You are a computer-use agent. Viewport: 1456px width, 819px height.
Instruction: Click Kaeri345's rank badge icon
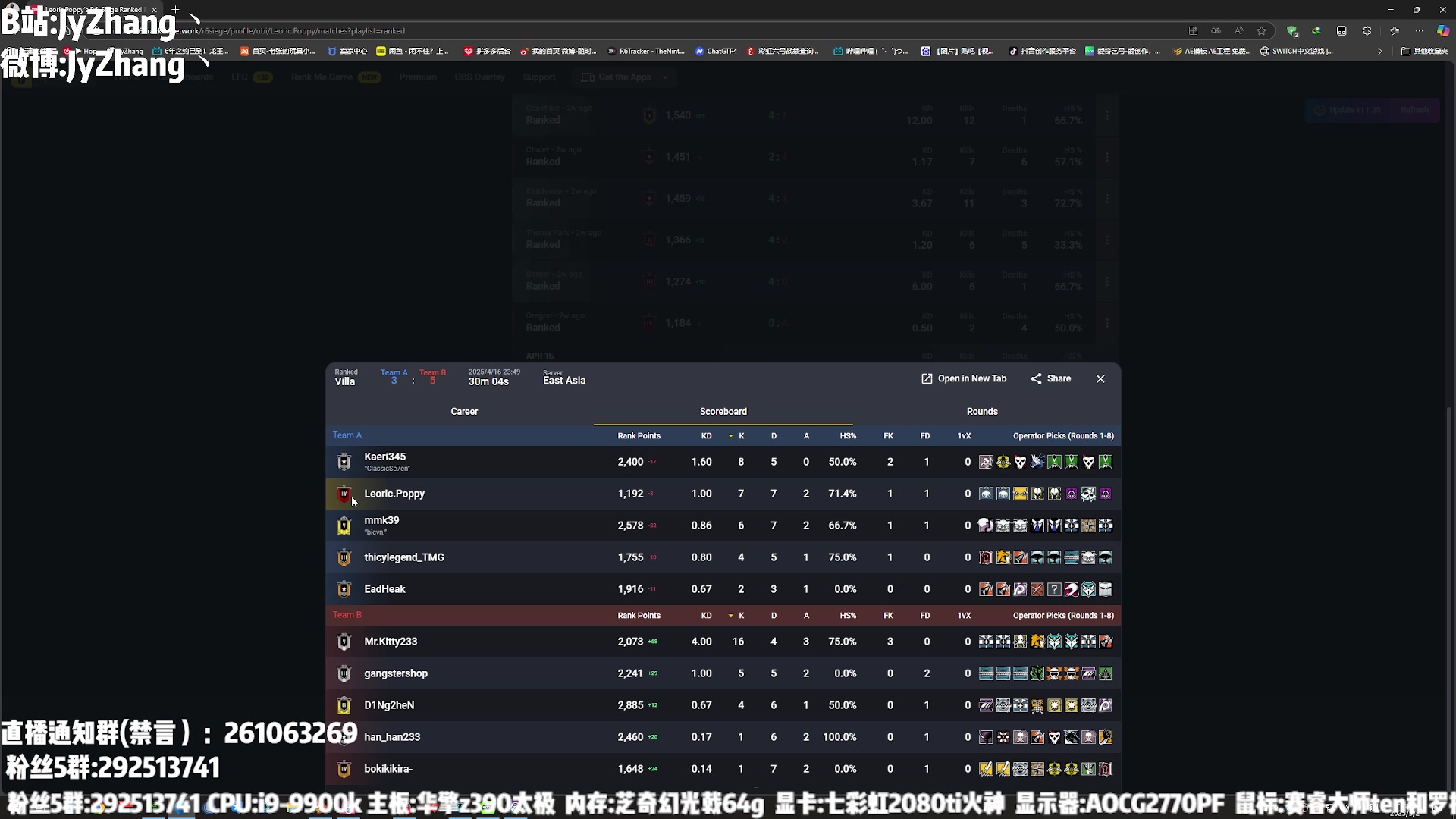[344, 462]
